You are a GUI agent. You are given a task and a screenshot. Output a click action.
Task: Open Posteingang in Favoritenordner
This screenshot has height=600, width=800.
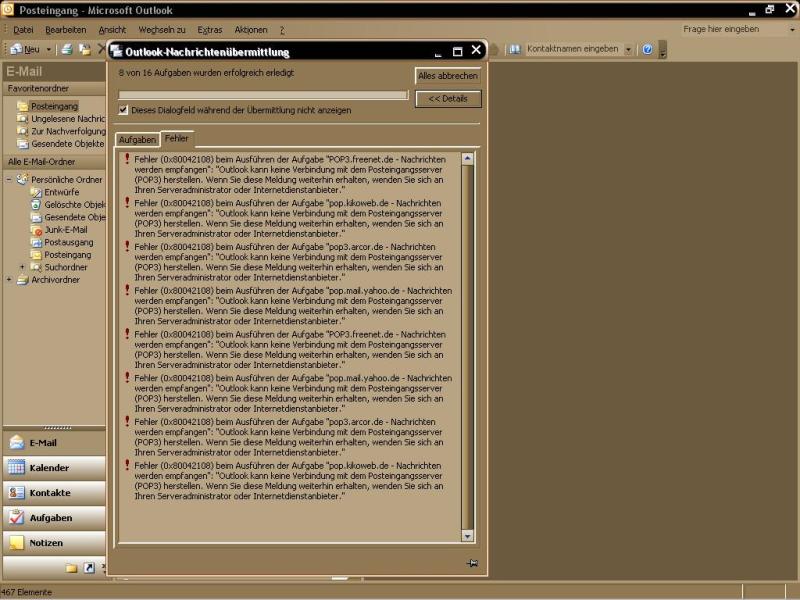point(54,106)
